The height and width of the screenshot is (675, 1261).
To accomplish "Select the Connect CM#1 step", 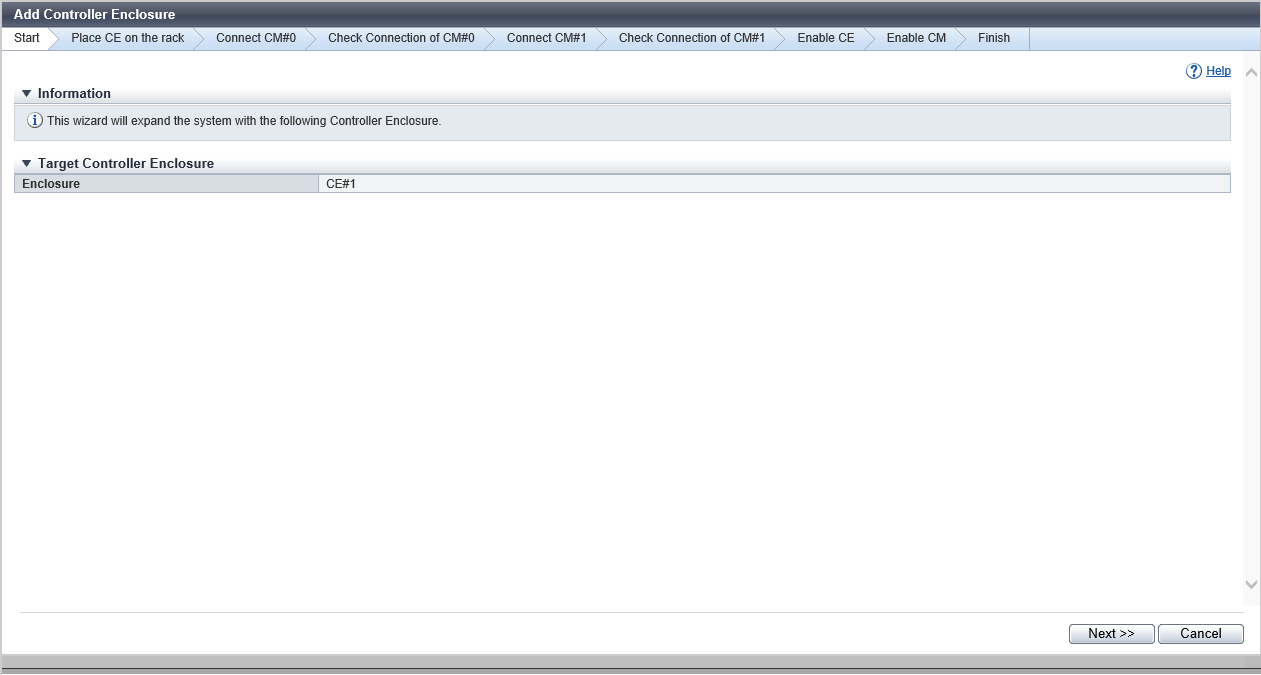I will (x=546, y=39).
